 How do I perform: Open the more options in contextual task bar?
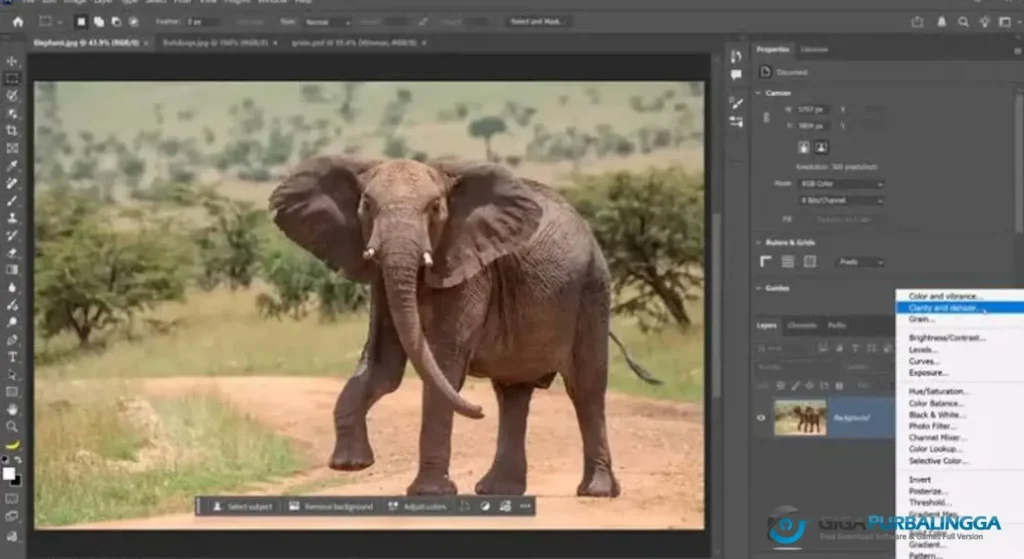525,506
